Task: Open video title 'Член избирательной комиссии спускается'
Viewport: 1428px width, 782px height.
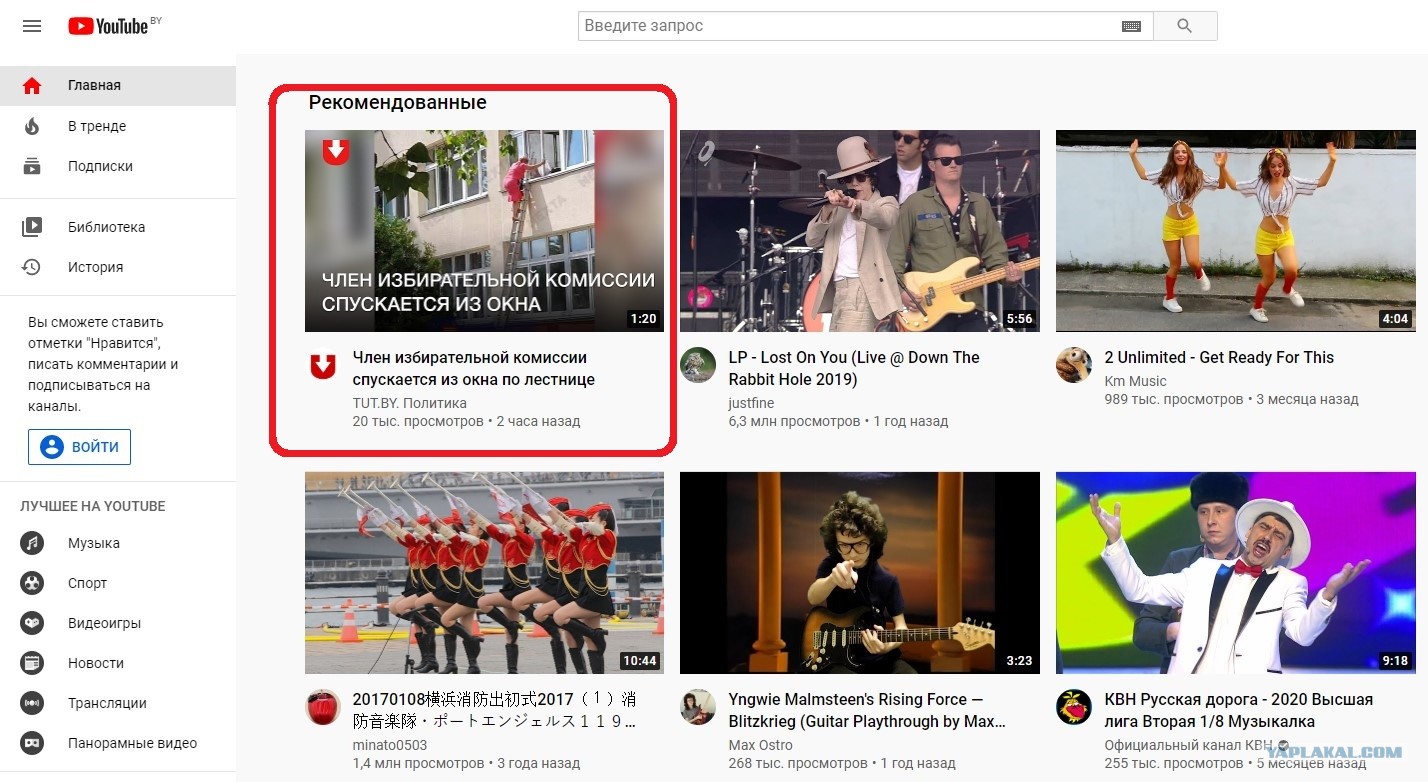Action: pyautogui.click(x=474, y=368)
